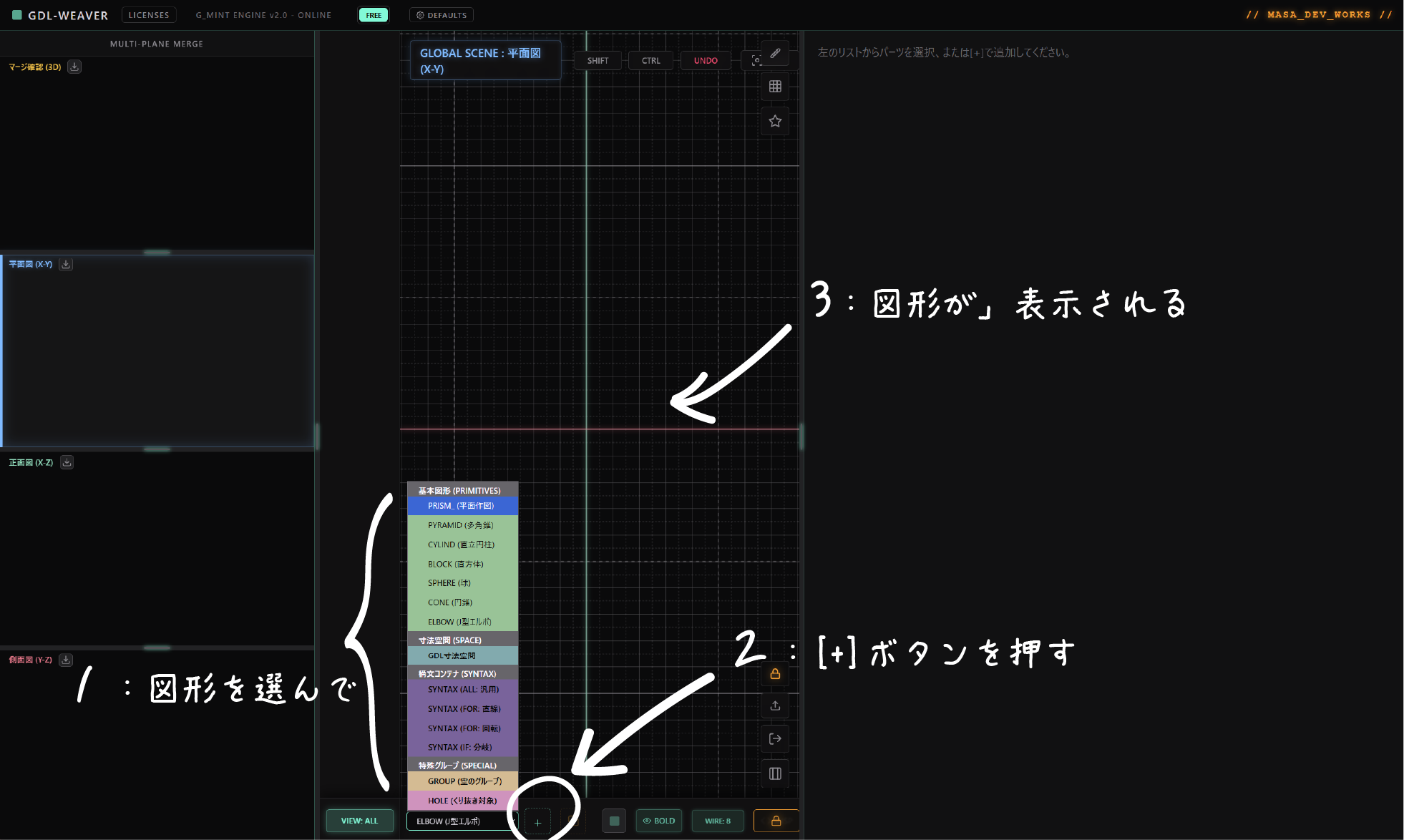This screenshot has width=1404, height=840.
Task: Click the focus frame icon next to UNDO
Action: click(x=756, y=60)
